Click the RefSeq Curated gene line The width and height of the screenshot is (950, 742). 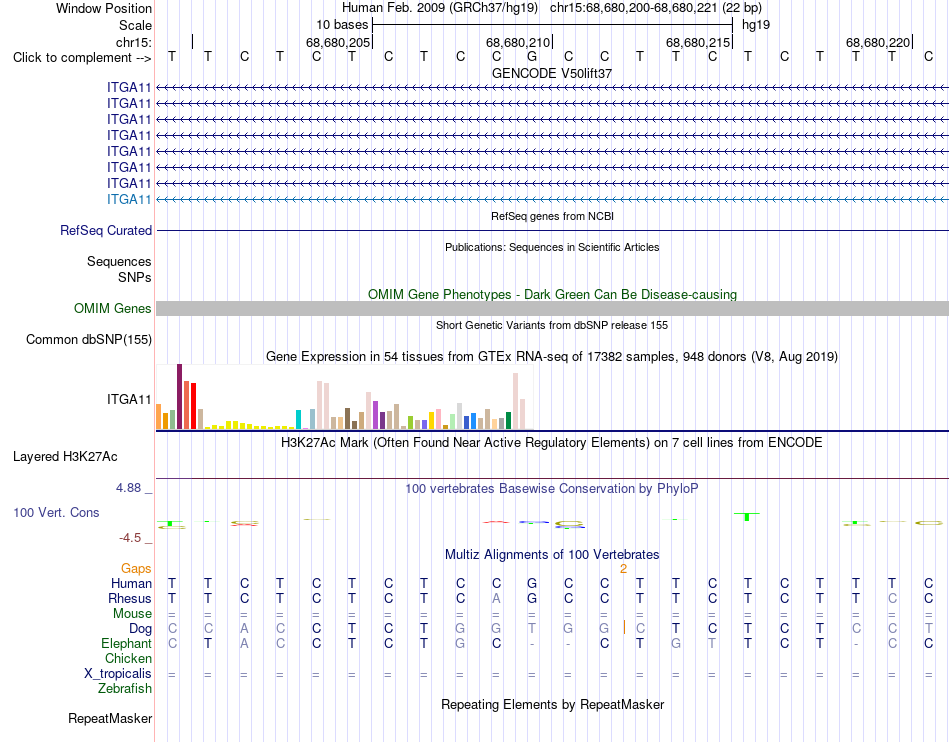click(552, 230)
